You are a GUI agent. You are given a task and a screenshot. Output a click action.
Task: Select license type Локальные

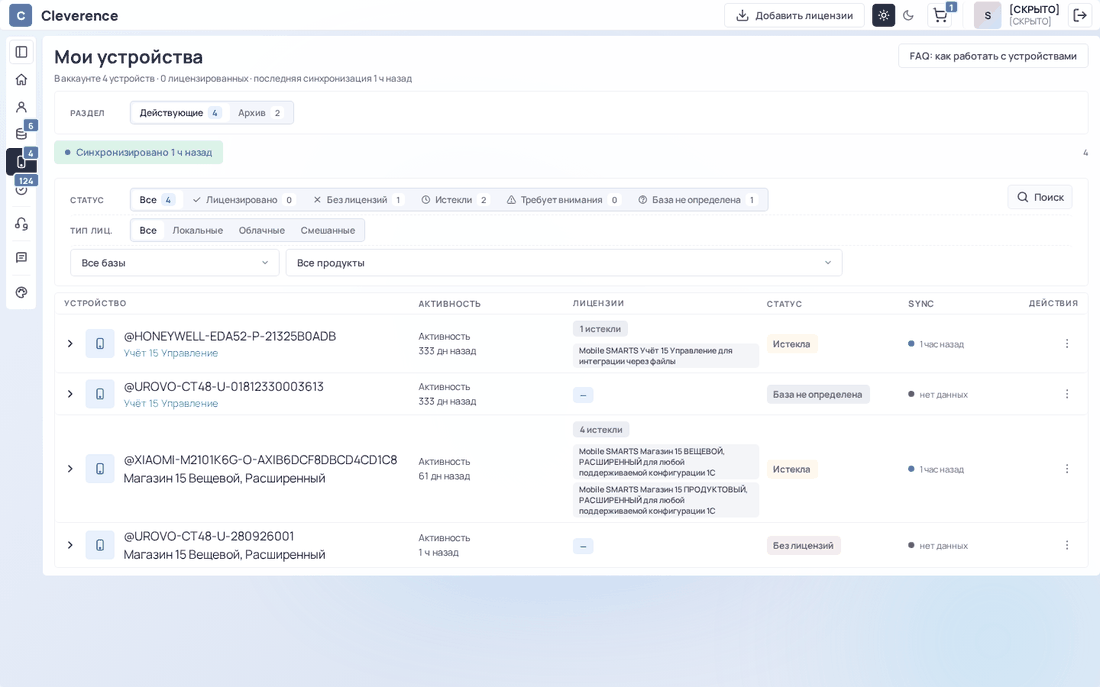(198, 230)
